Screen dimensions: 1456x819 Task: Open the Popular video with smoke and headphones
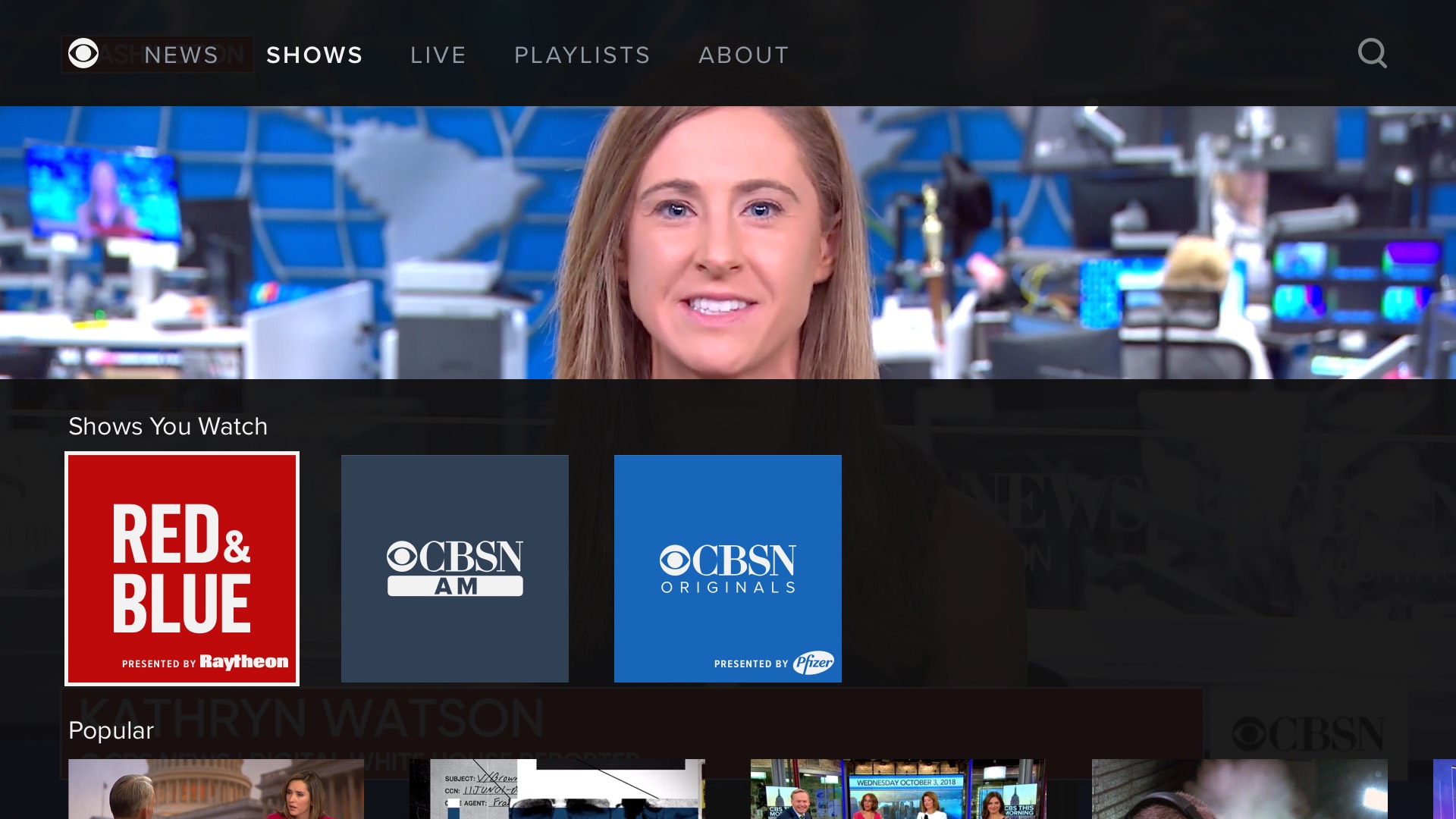pos(1239,790)
